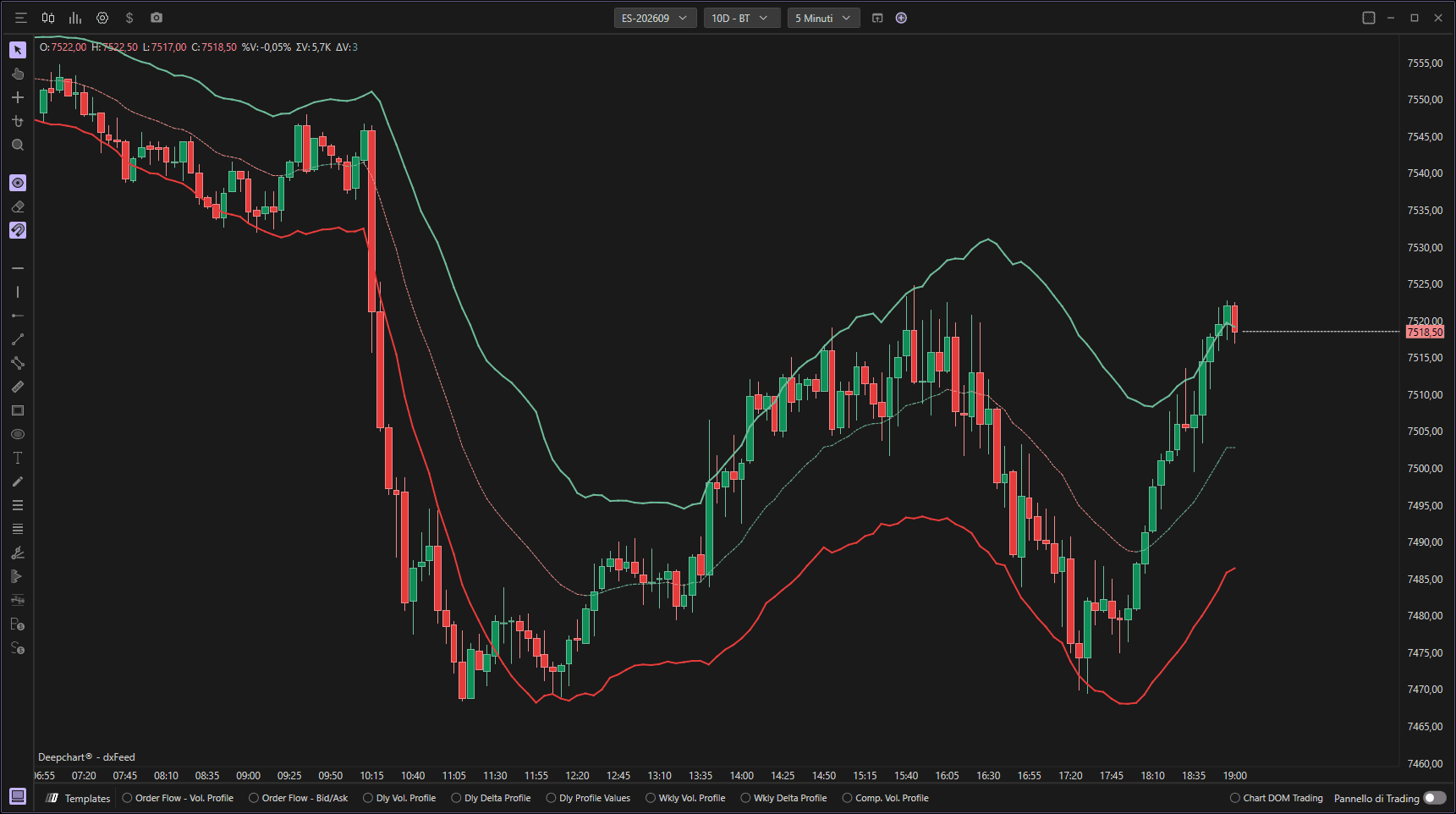Select the freehand pencil tool

click(18, 481)
